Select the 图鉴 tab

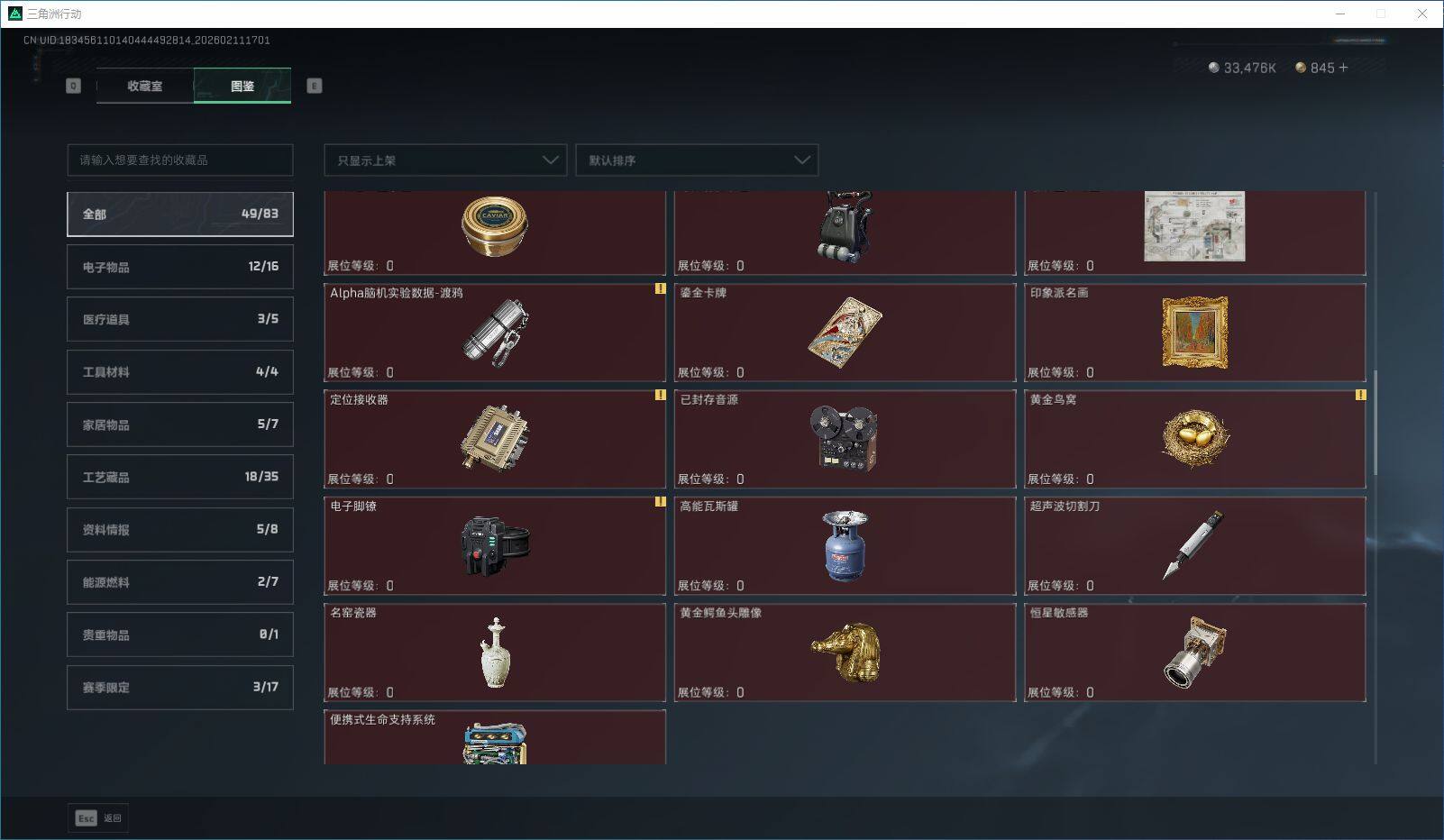pyautogui.click(x=242, y=86)
